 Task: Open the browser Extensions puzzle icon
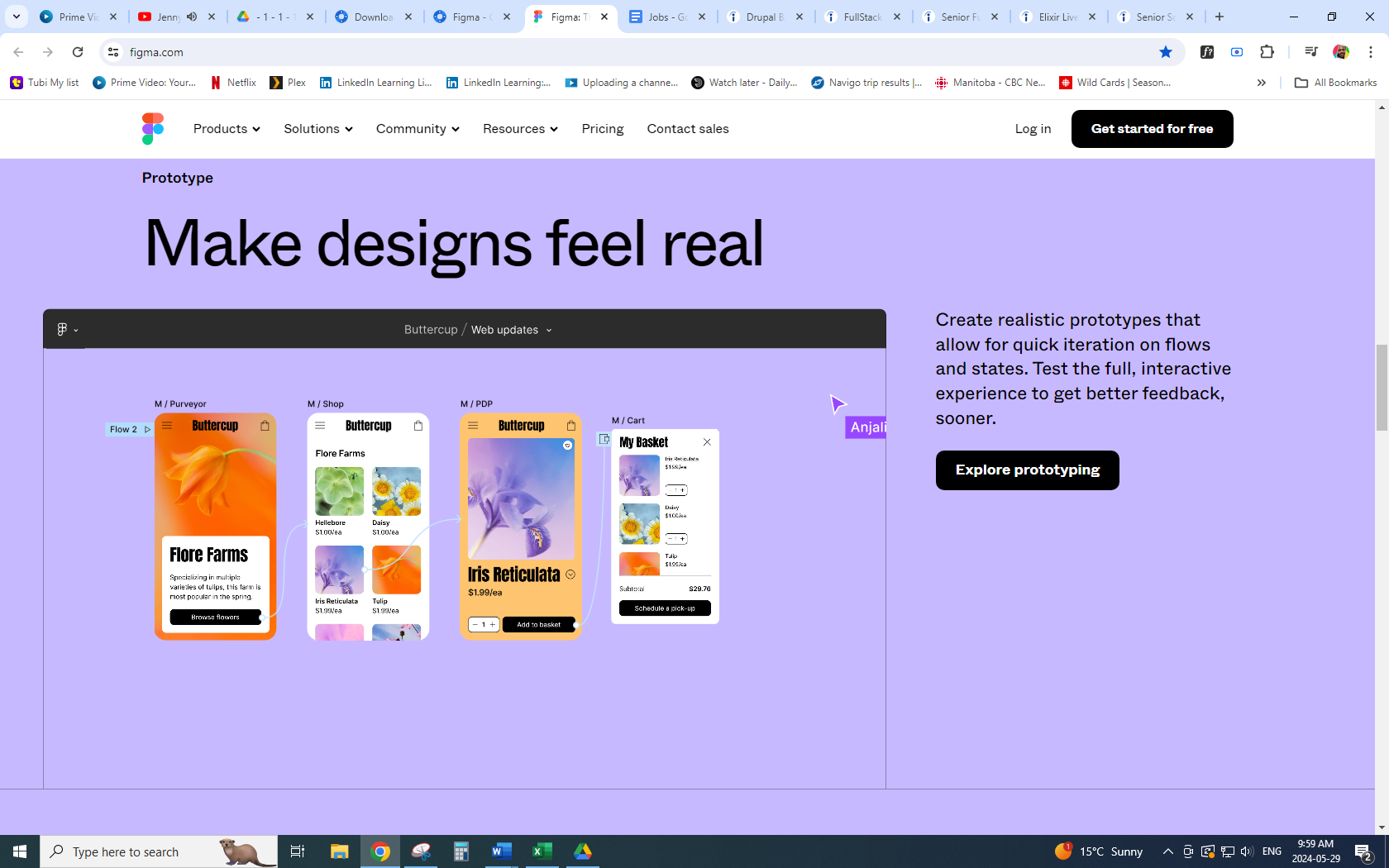coord(1267,52)
